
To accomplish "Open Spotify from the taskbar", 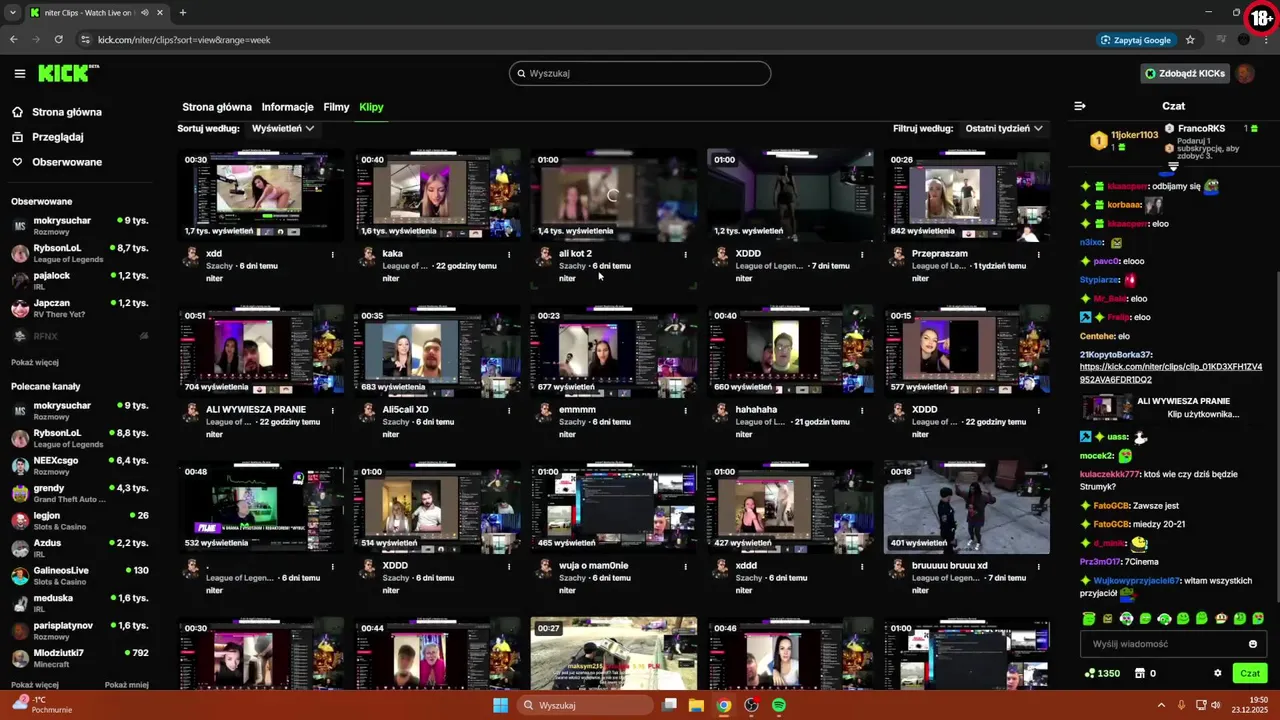I will click(779, 705).
